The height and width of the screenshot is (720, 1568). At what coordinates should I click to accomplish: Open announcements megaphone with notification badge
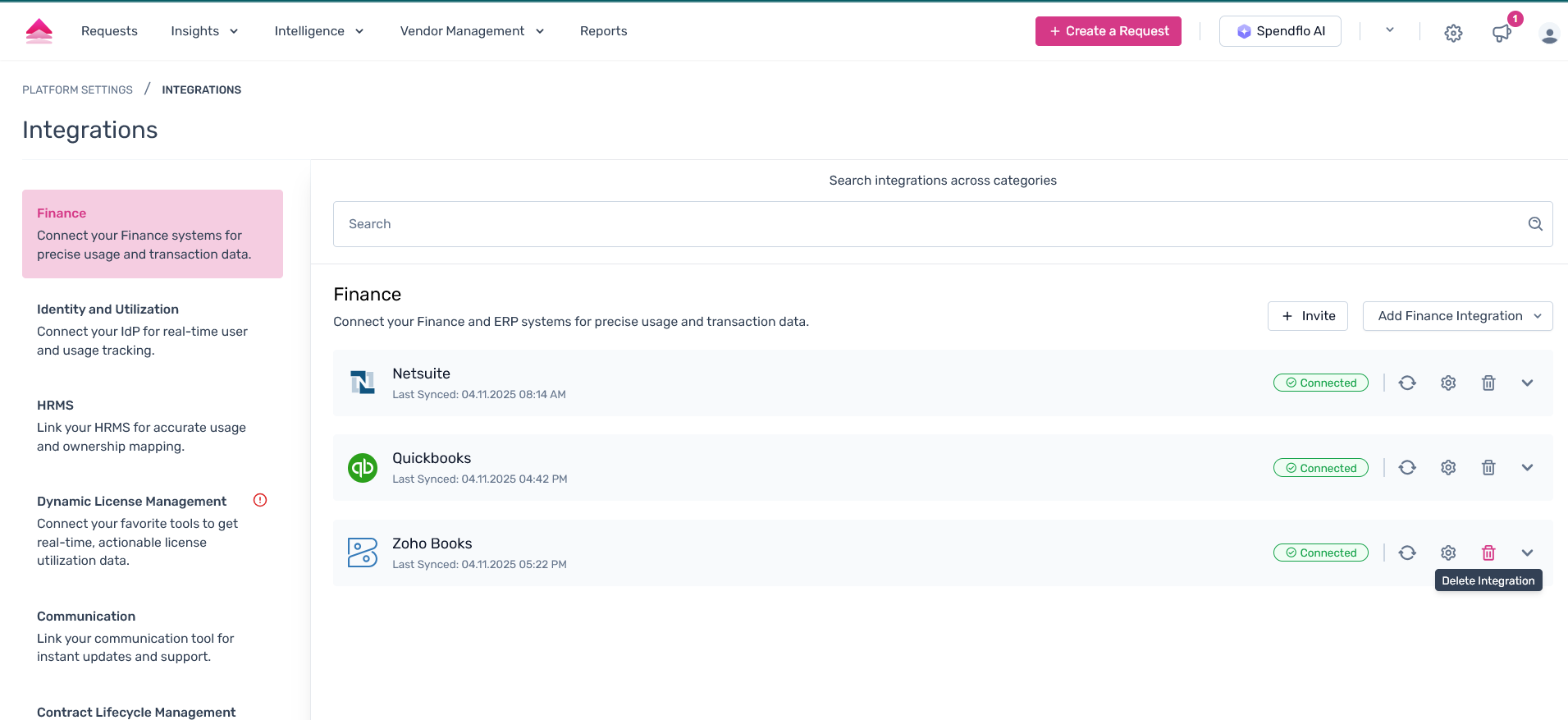(1502, 33)
